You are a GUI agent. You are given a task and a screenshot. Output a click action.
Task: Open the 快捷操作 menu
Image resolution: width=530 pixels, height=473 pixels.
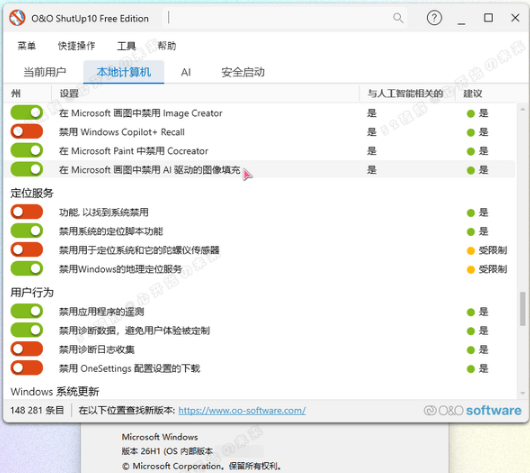coord(76,46)
